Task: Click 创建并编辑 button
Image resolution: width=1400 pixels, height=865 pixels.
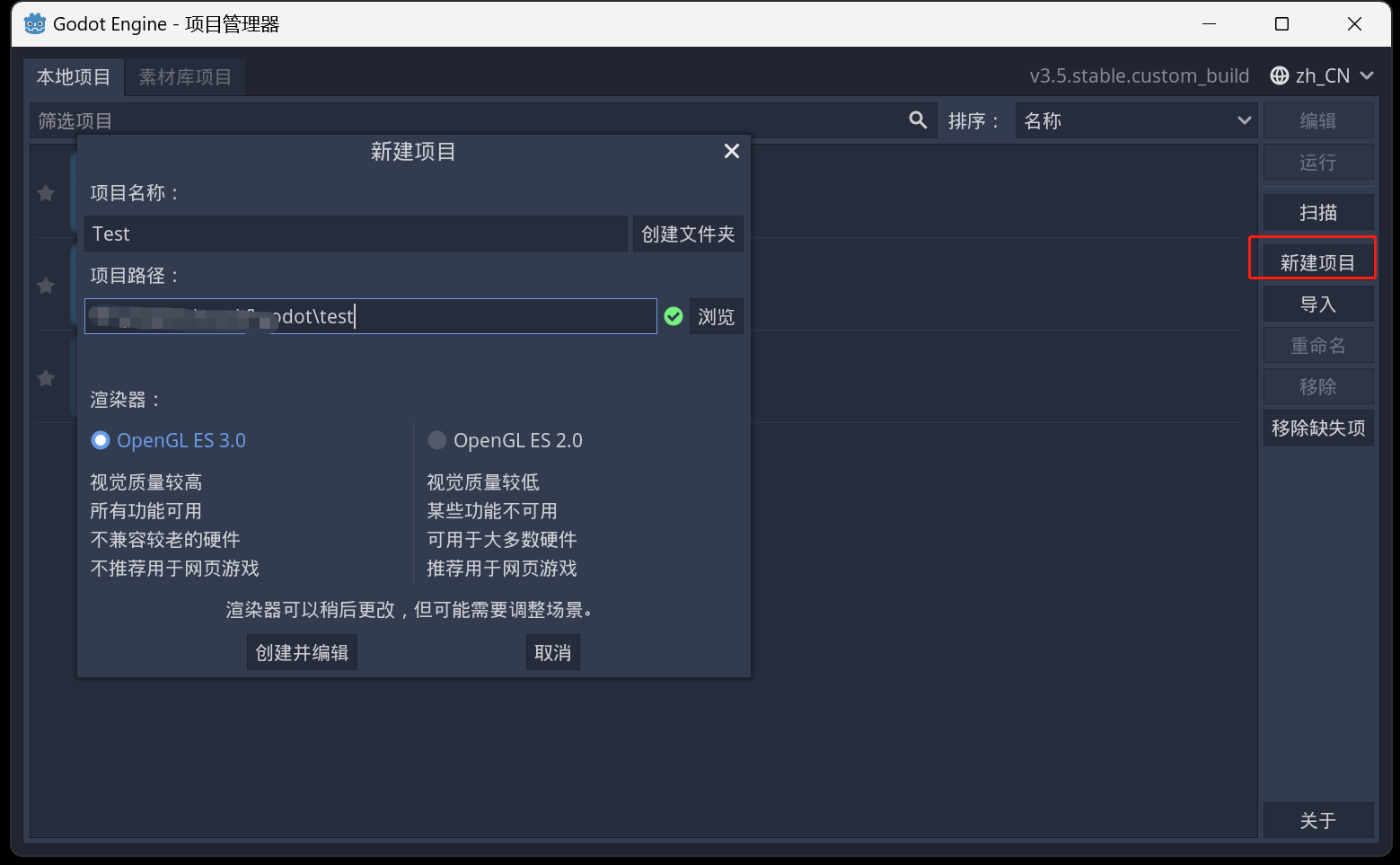Action: point(302,652)
